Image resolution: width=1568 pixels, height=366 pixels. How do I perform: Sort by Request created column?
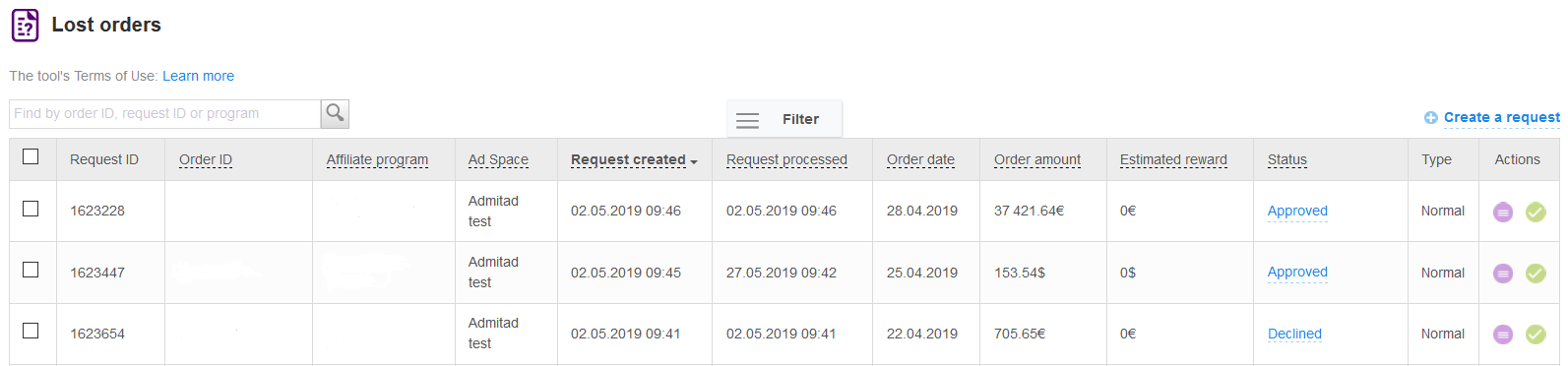628,159
